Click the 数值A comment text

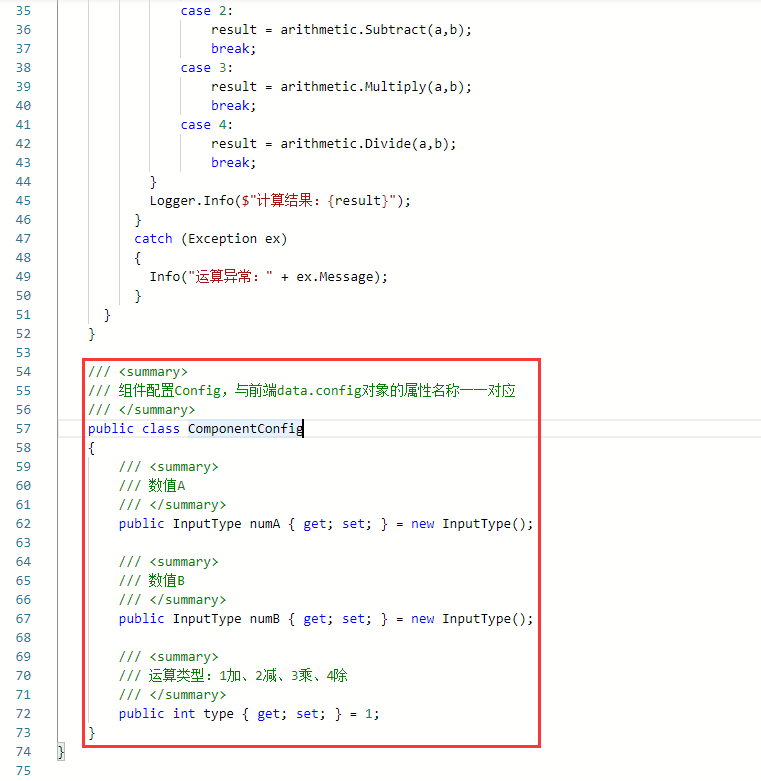167,486
